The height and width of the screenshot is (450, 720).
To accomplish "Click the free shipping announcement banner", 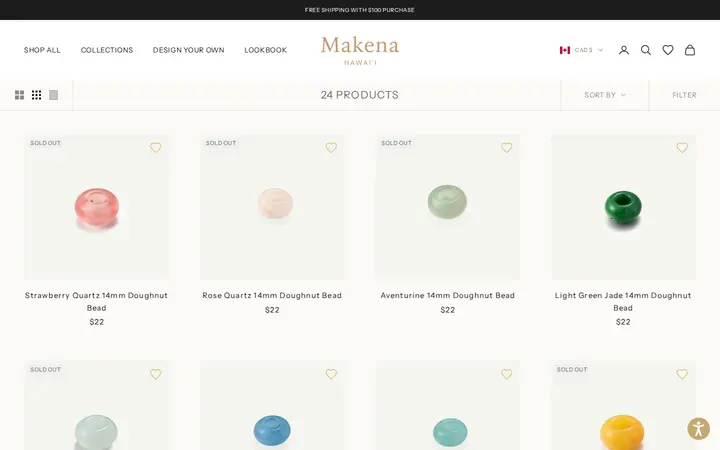I will [360, 10].
